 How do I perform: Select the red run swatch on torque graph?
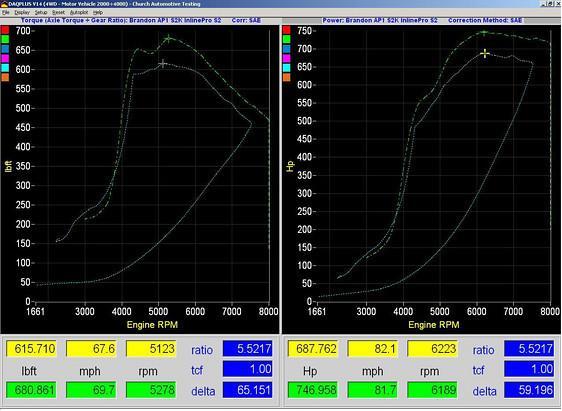[5, 30]
